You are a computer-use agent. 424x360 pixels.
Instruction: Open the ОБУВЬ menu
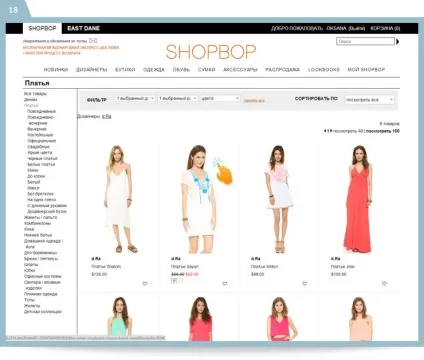[181, 70]
